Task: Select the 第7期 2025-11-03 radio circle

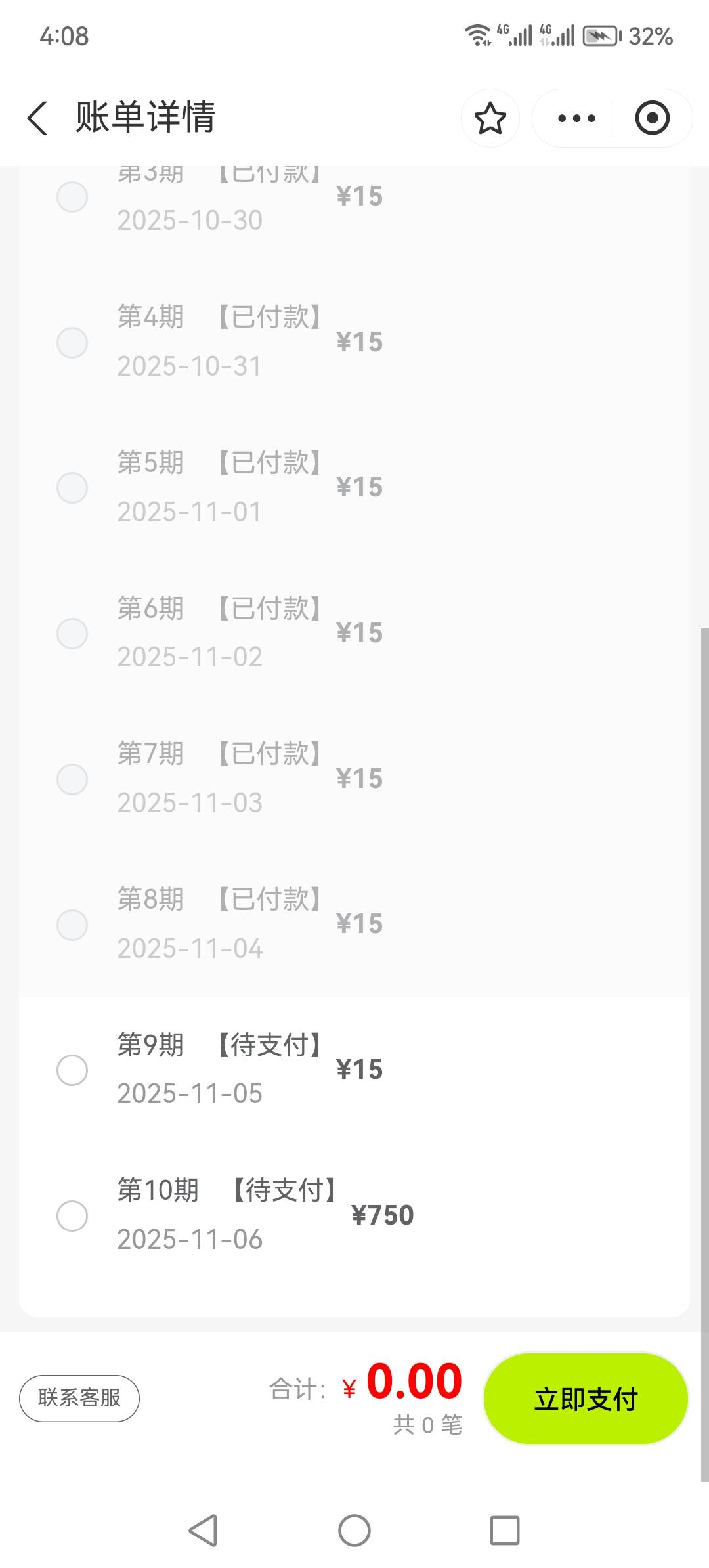Action: 72,779
